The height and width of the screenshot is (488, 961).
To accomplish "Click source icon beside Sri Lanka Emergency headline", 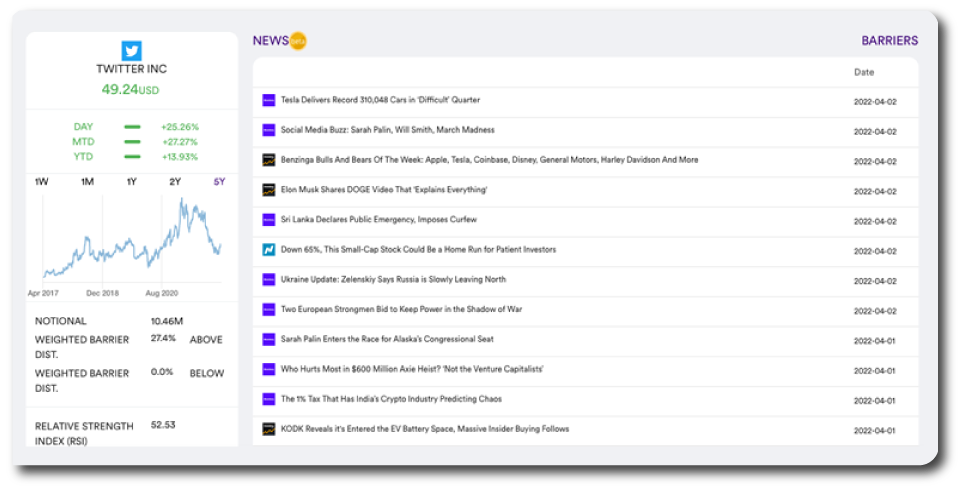I will point(268,219).
